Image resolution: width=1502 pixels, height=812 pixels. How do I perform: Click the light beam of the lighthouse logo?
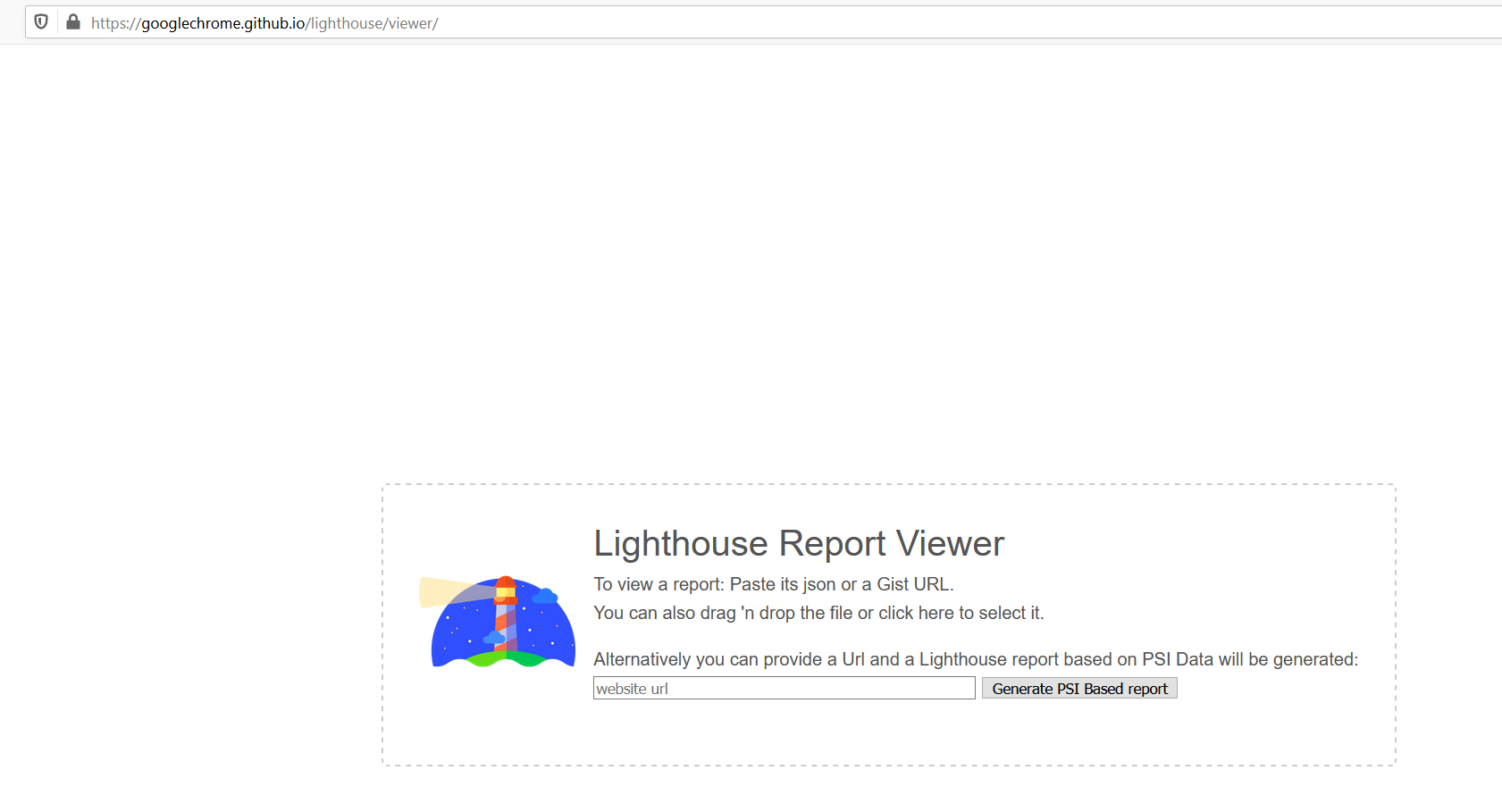tap(440, 591)
